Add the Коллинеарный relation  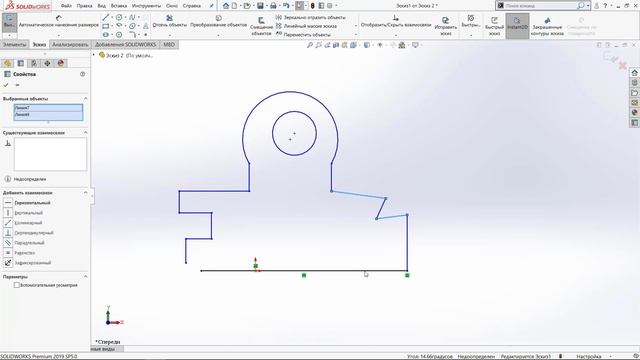tap(23, 223)
